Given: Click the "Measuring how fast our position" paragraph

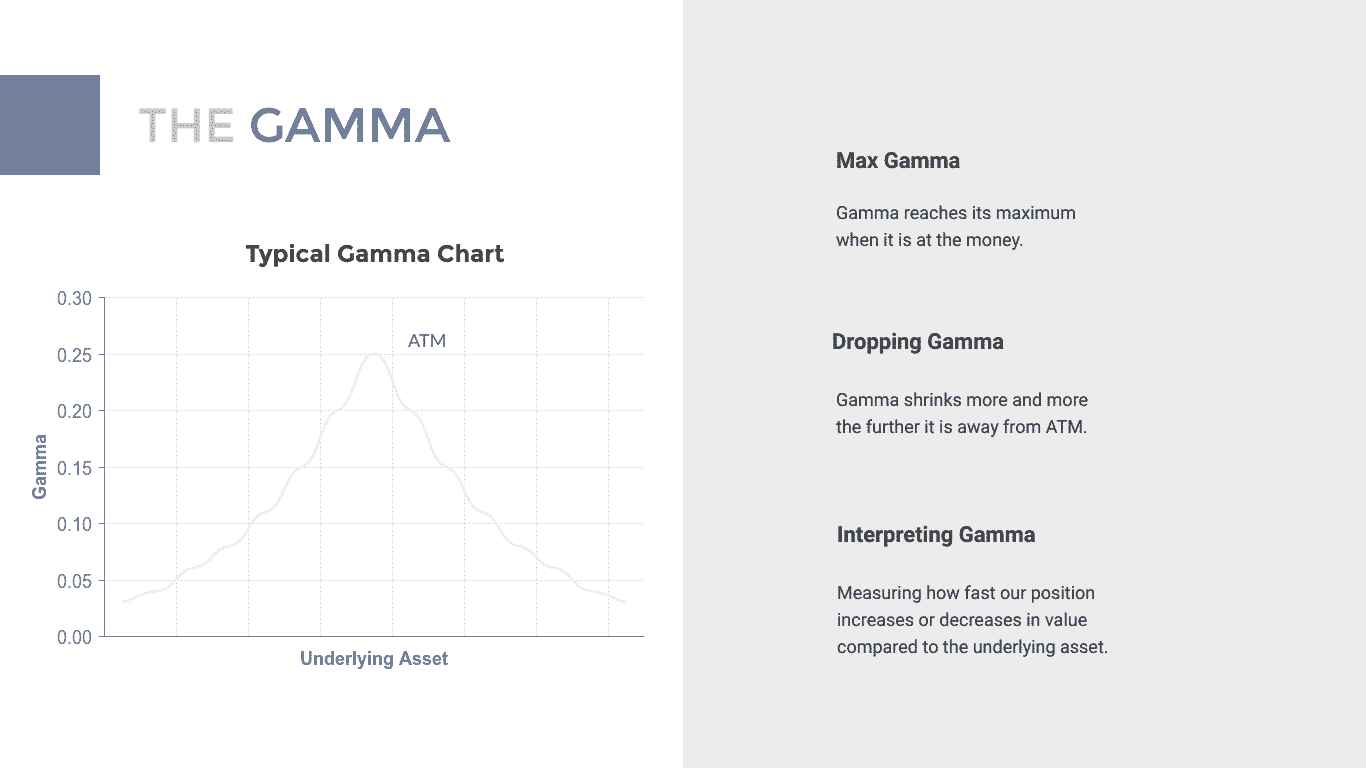Looking at the screenshot, I should (x=972, y=620).
